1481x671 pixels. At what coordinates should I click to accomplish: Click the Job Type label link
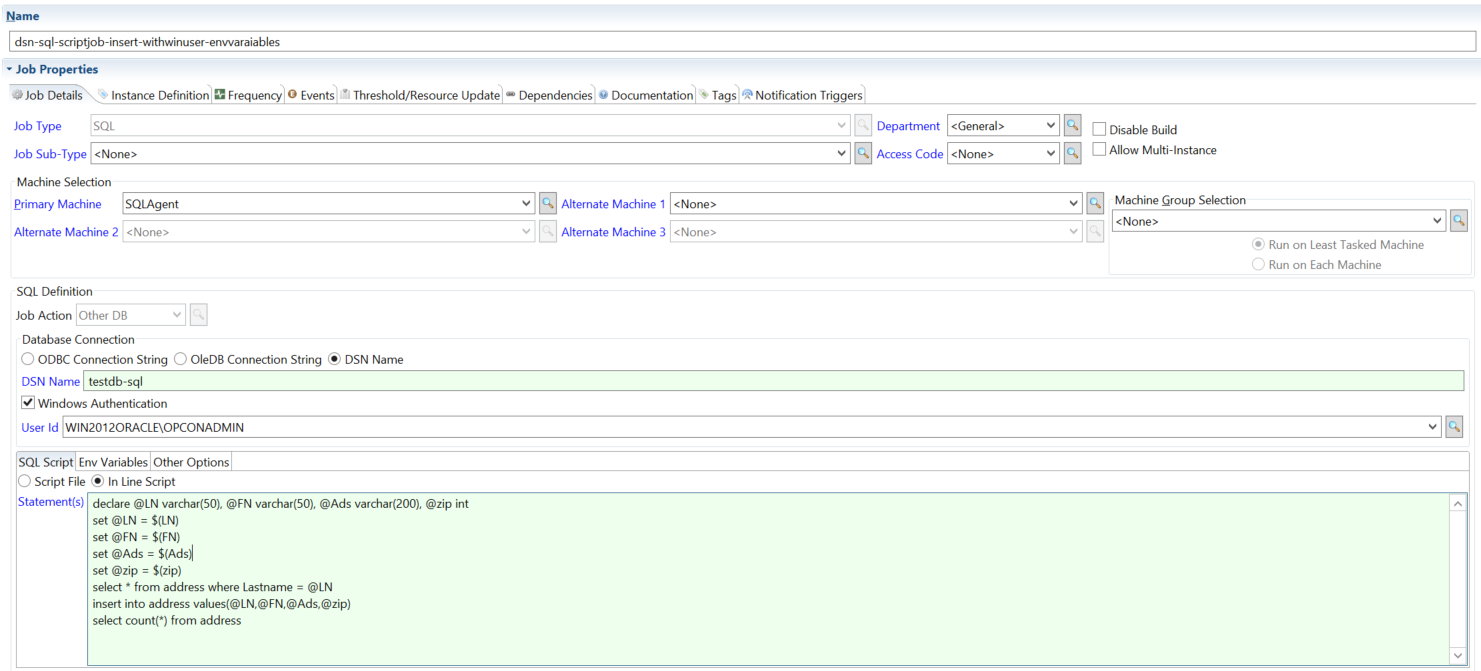pos(37,126)
